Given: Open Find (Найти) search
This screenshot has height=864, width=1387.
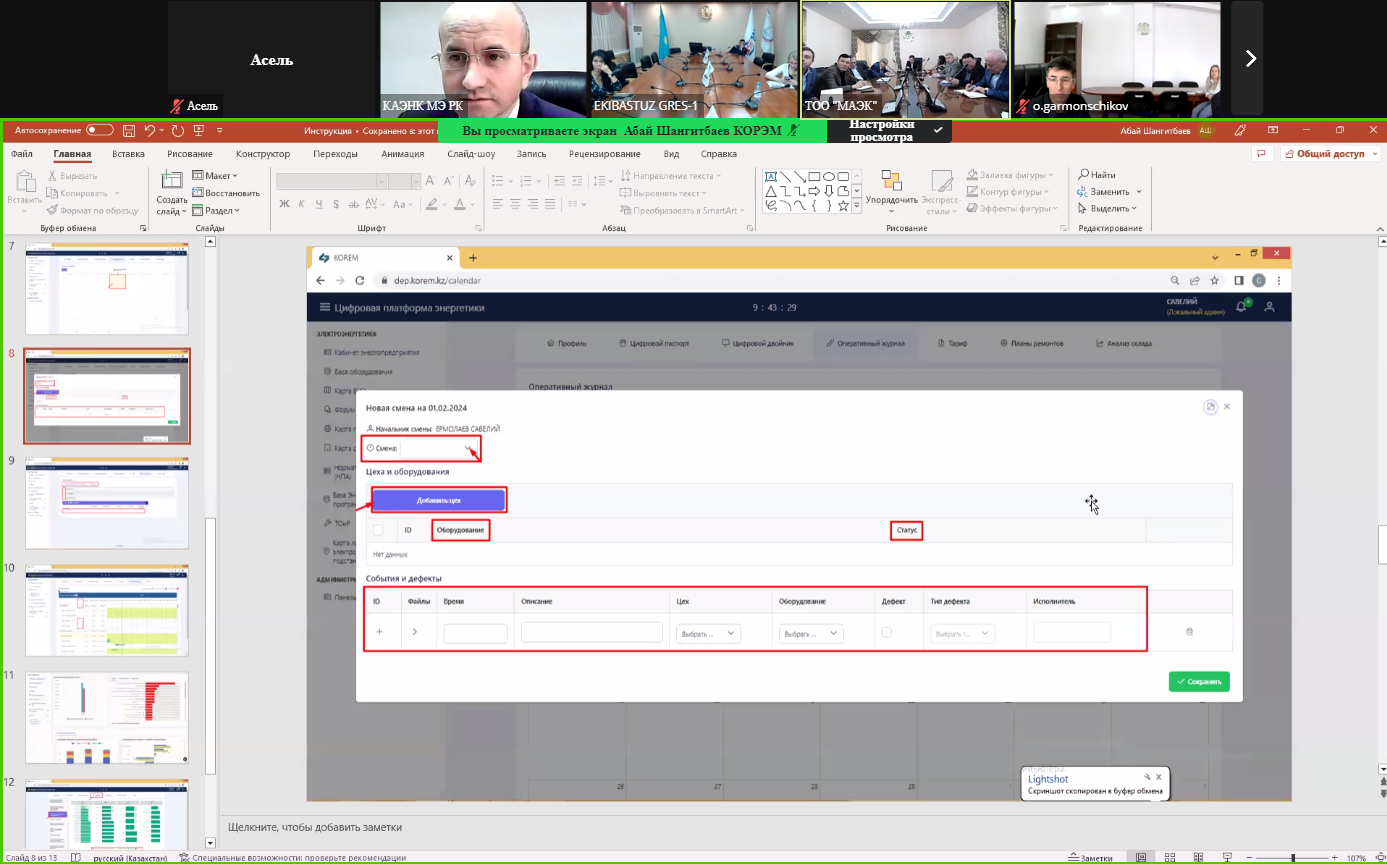Looking at the screenshot, I should pos(1096,174).
